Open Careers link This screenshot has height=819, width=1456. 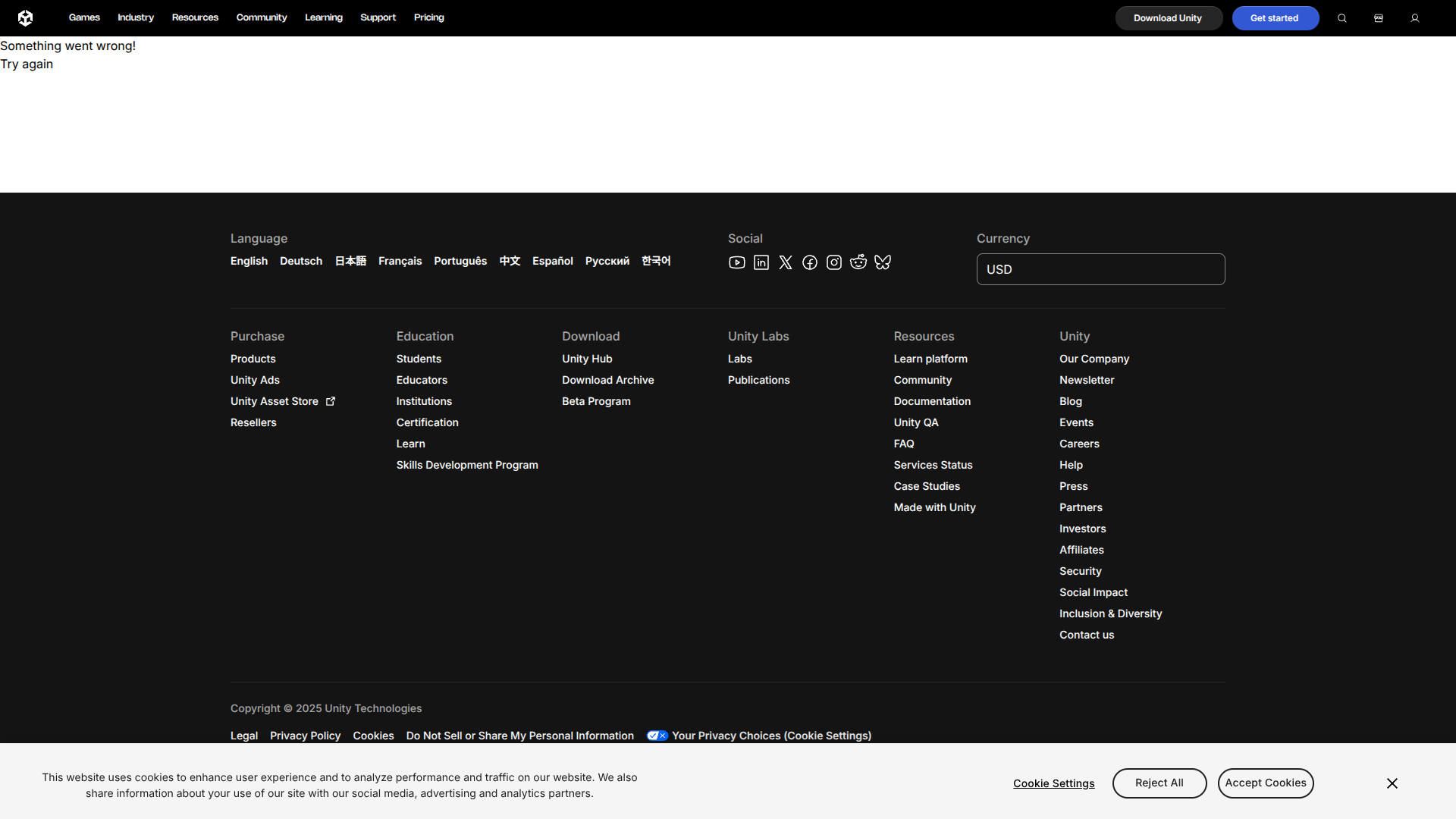(x=1079, y=444)
